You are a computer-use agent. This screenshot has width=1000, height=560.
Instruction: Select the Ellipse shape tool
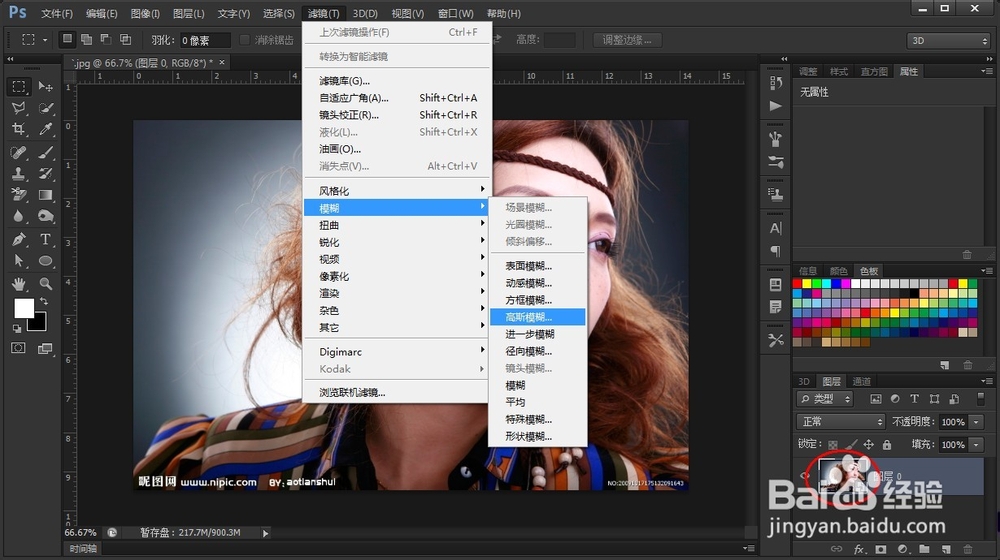click(x=45, y=261)
